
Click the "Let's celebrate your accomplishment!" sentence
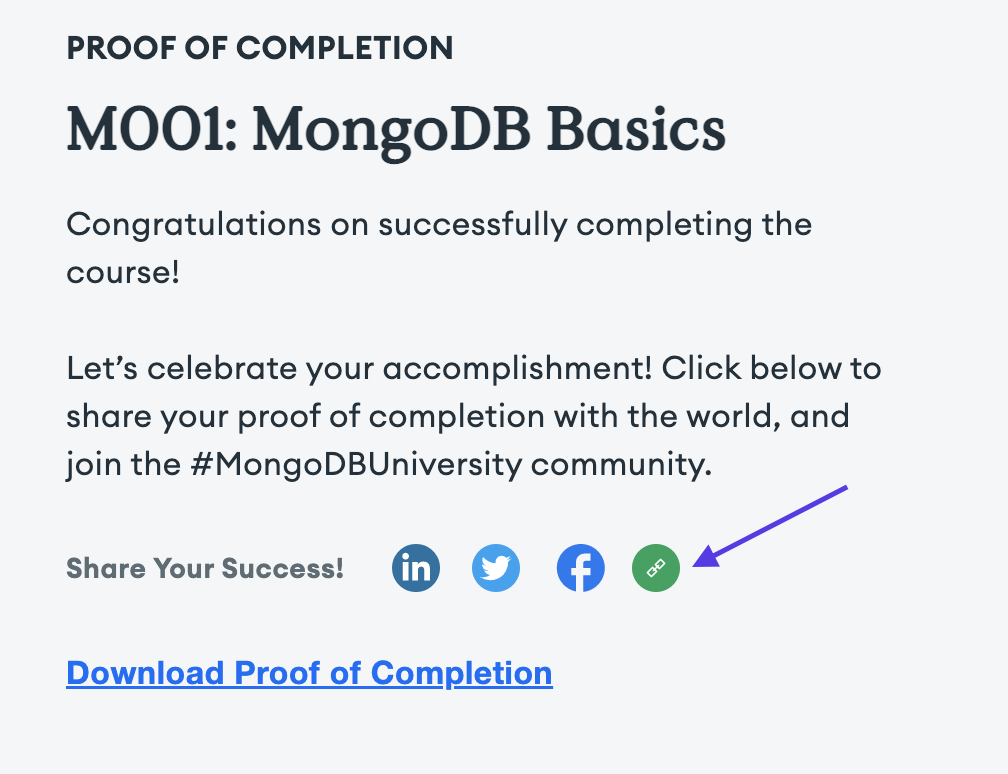(x=360, y=369)
